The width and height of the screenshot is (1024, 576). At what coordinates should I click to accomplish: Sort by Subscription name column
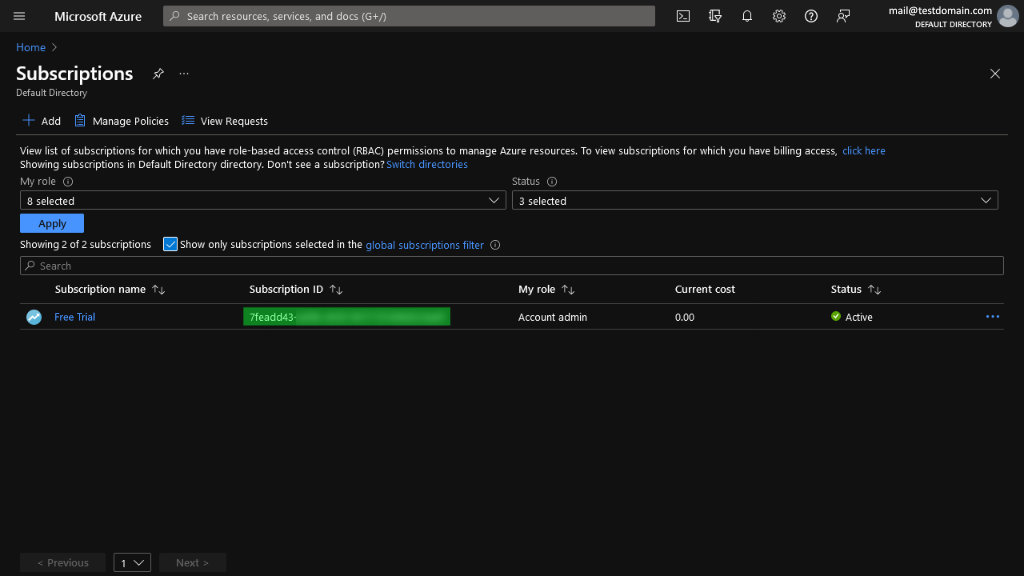[158, 289]
